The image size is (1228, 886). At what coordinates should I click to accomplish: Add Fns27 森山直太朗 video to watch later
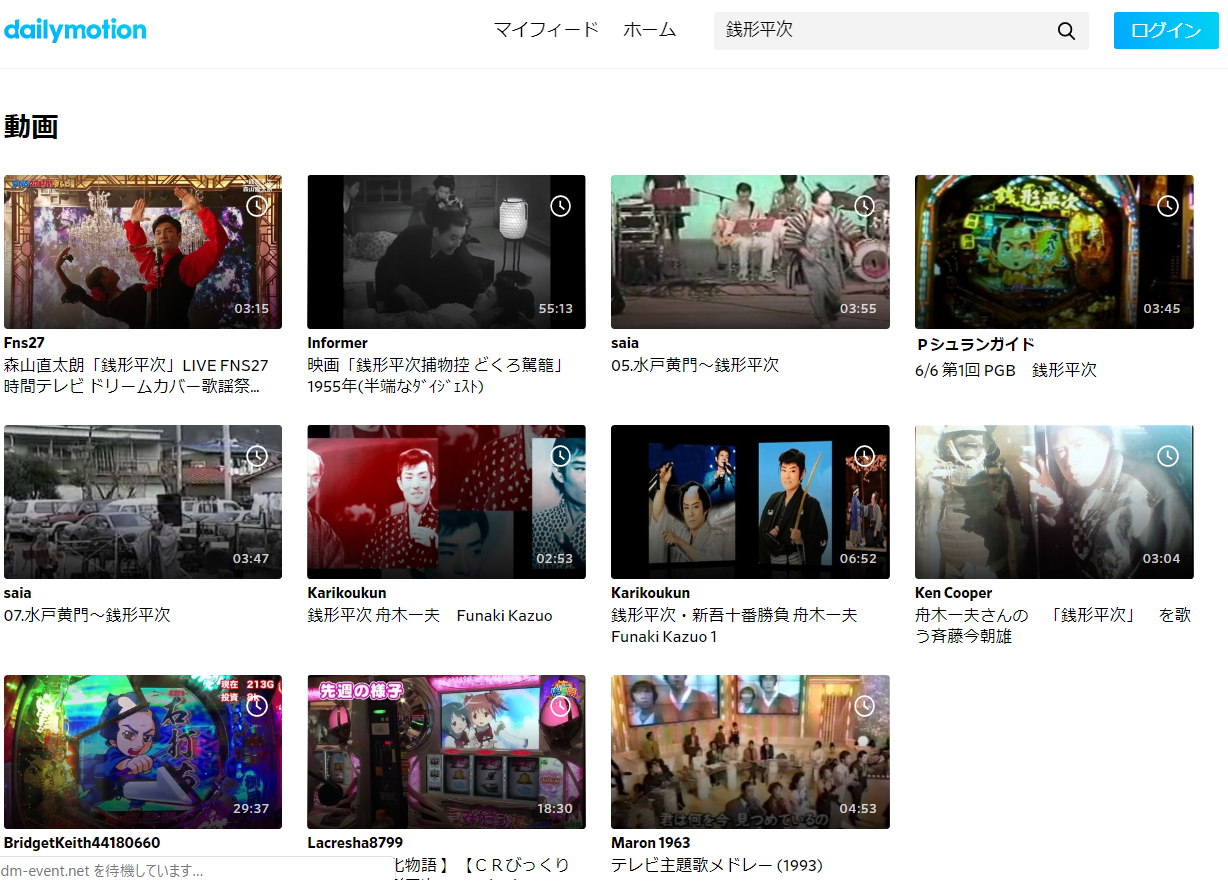[257, 205]
